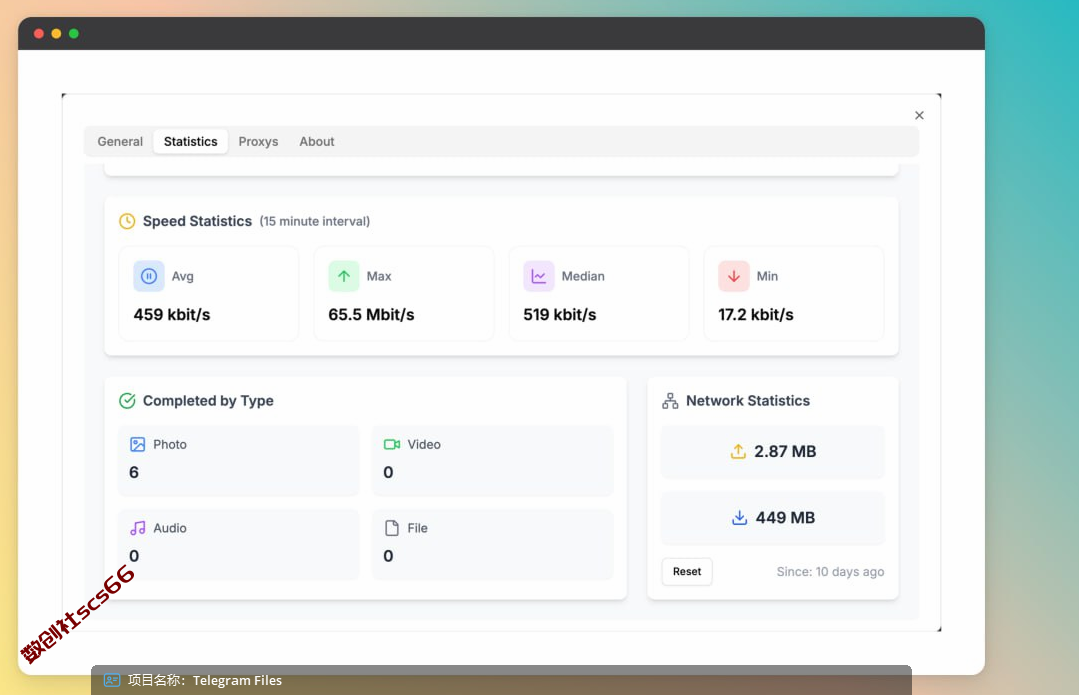This screenshot has height=695, width=1079.
Task: Click the '(15 minute interval)' text
Action: coord(314,221)
